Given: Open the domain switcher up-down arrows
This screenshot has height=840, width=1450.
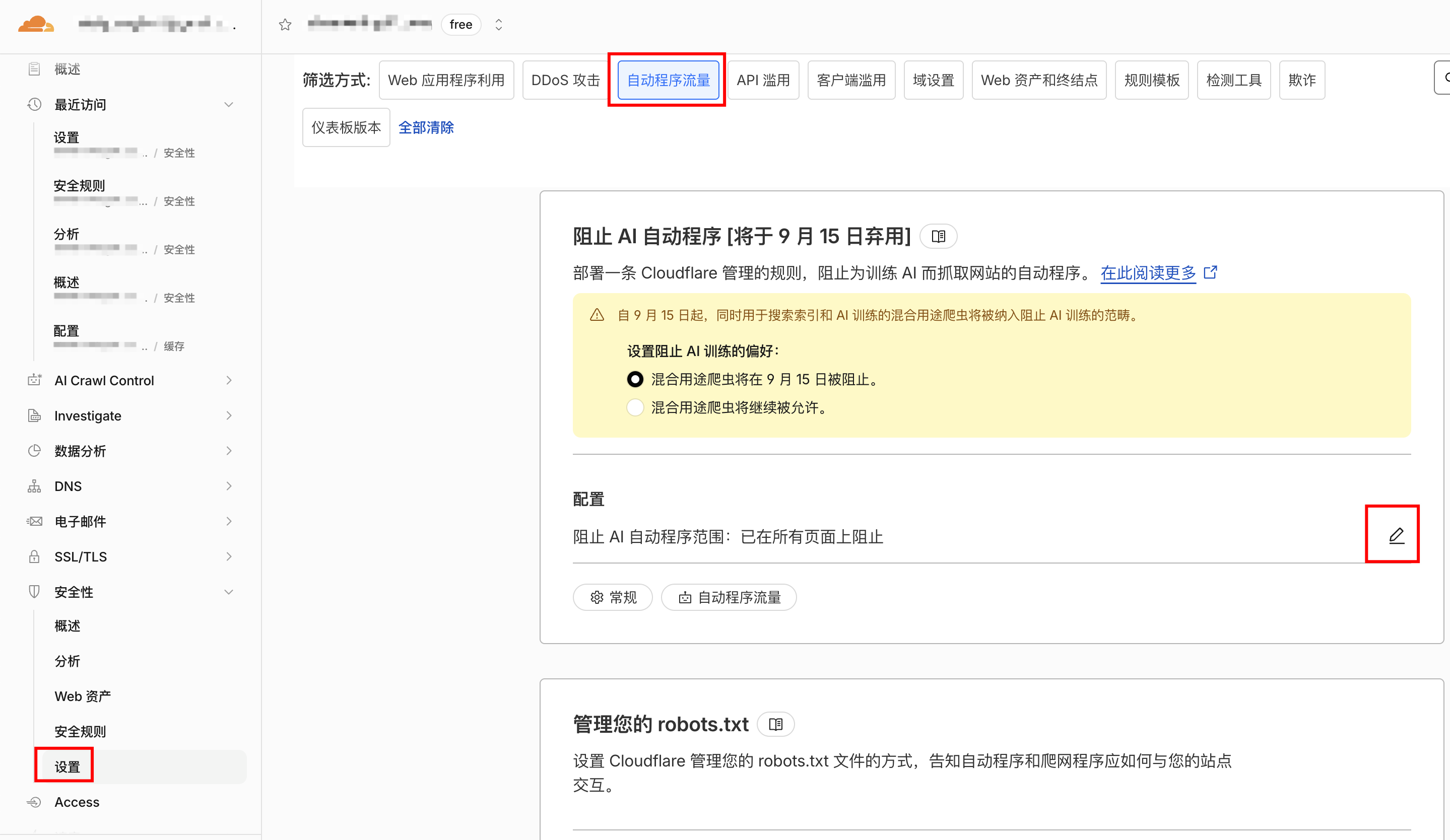Looking at the screenshot, I should (498, 25).
